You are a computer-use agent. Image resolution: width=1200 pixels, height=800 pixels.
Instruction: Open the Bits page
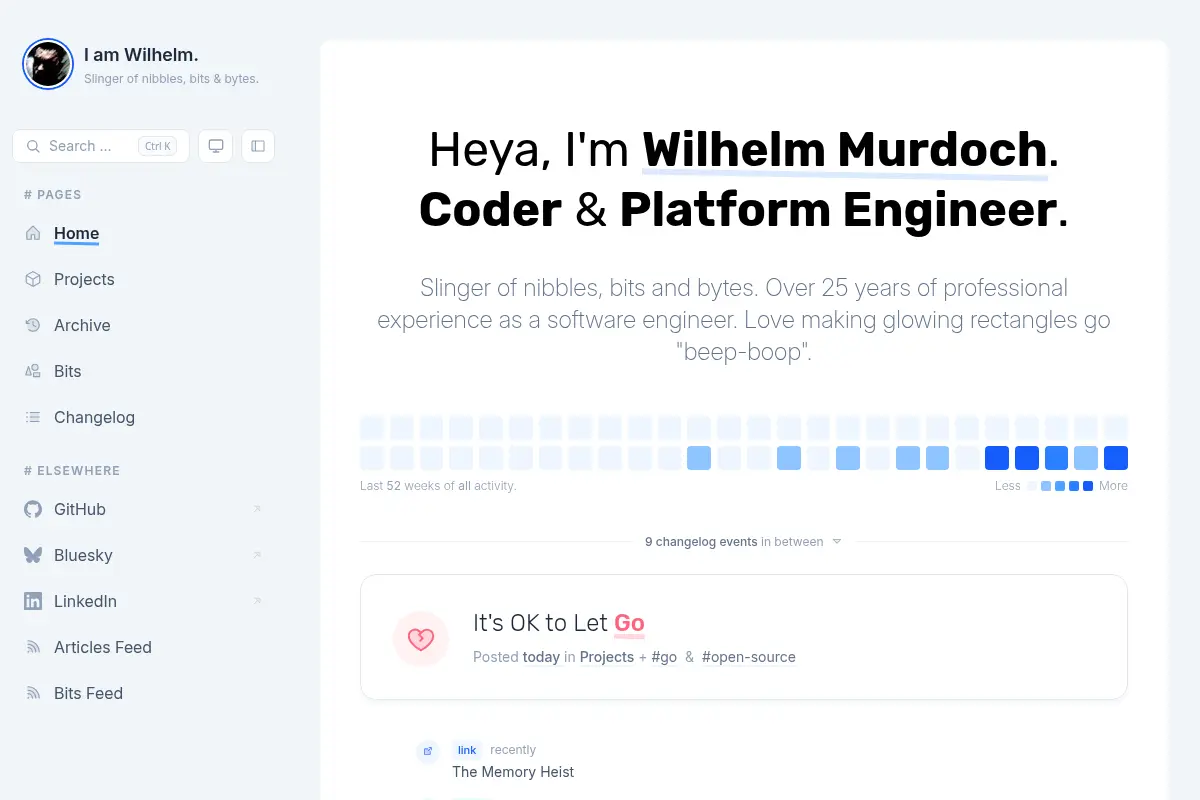click(x=67, y=371)
